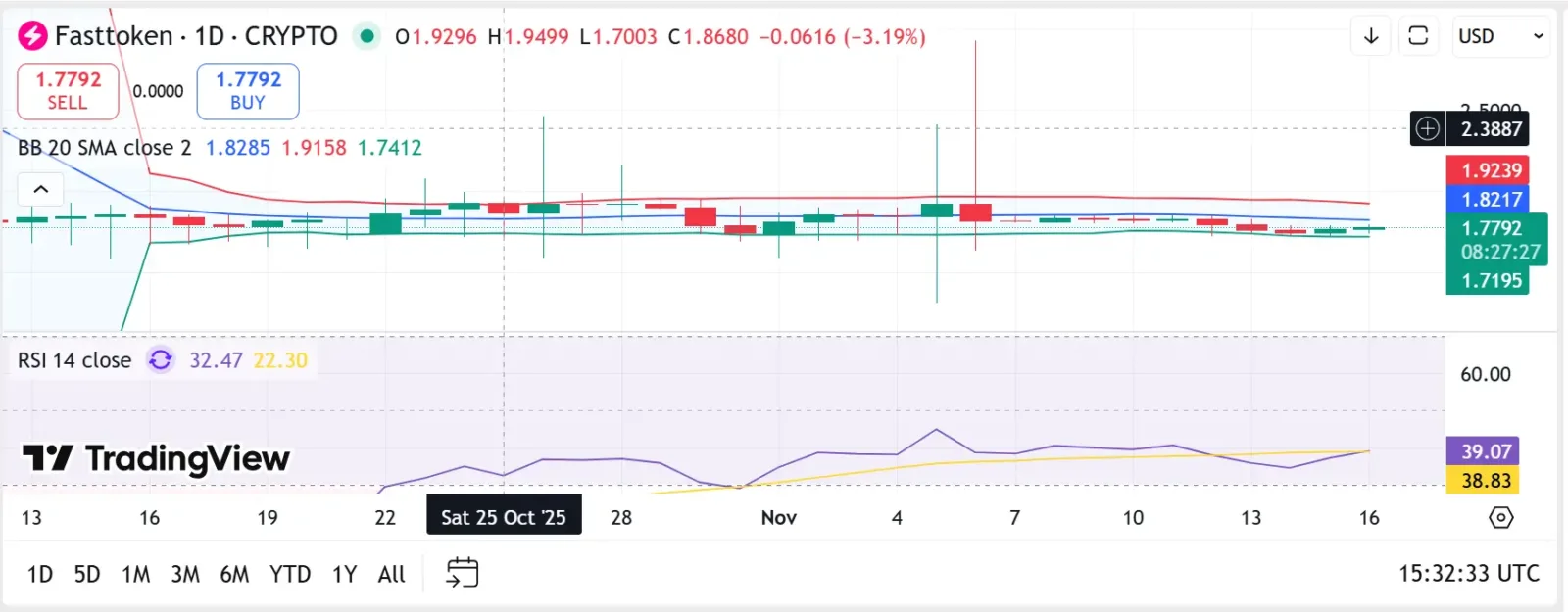
Task: Click the plus icon beside 2.3887 price
Action: pos(1428,128)
